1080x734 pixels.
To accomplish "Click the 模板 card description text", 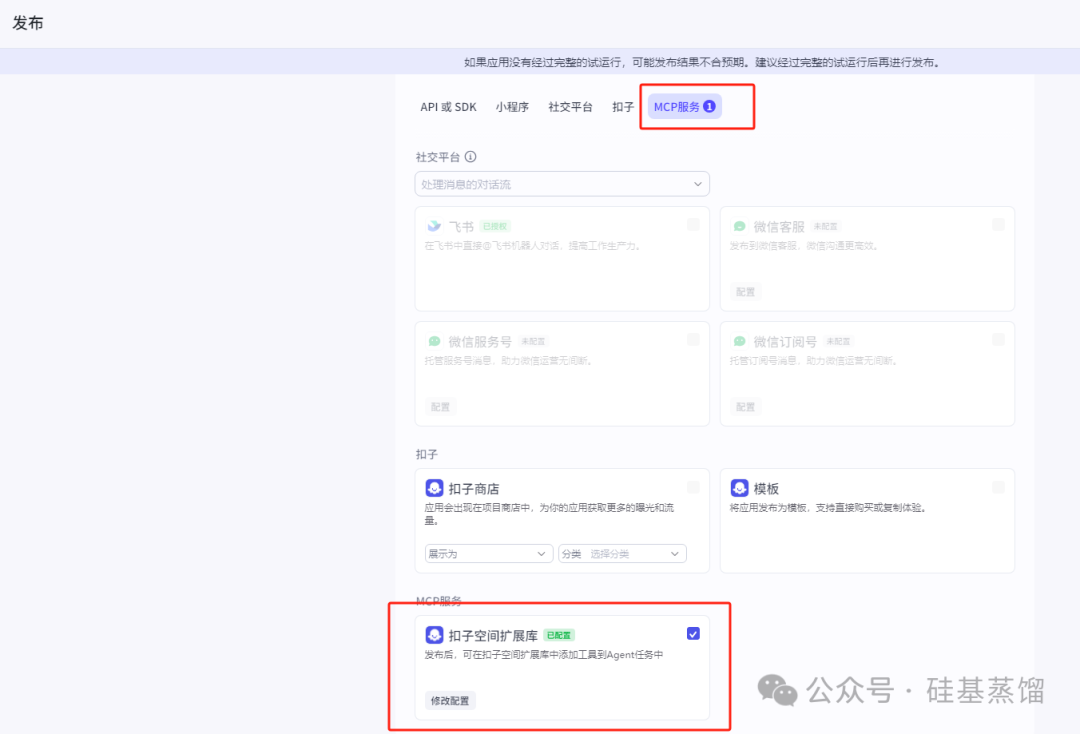I will pos(829,508).
